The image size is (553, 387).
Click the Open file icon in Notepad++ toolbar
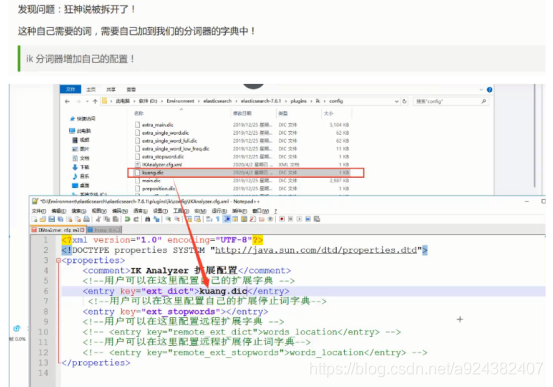[43, 219]
